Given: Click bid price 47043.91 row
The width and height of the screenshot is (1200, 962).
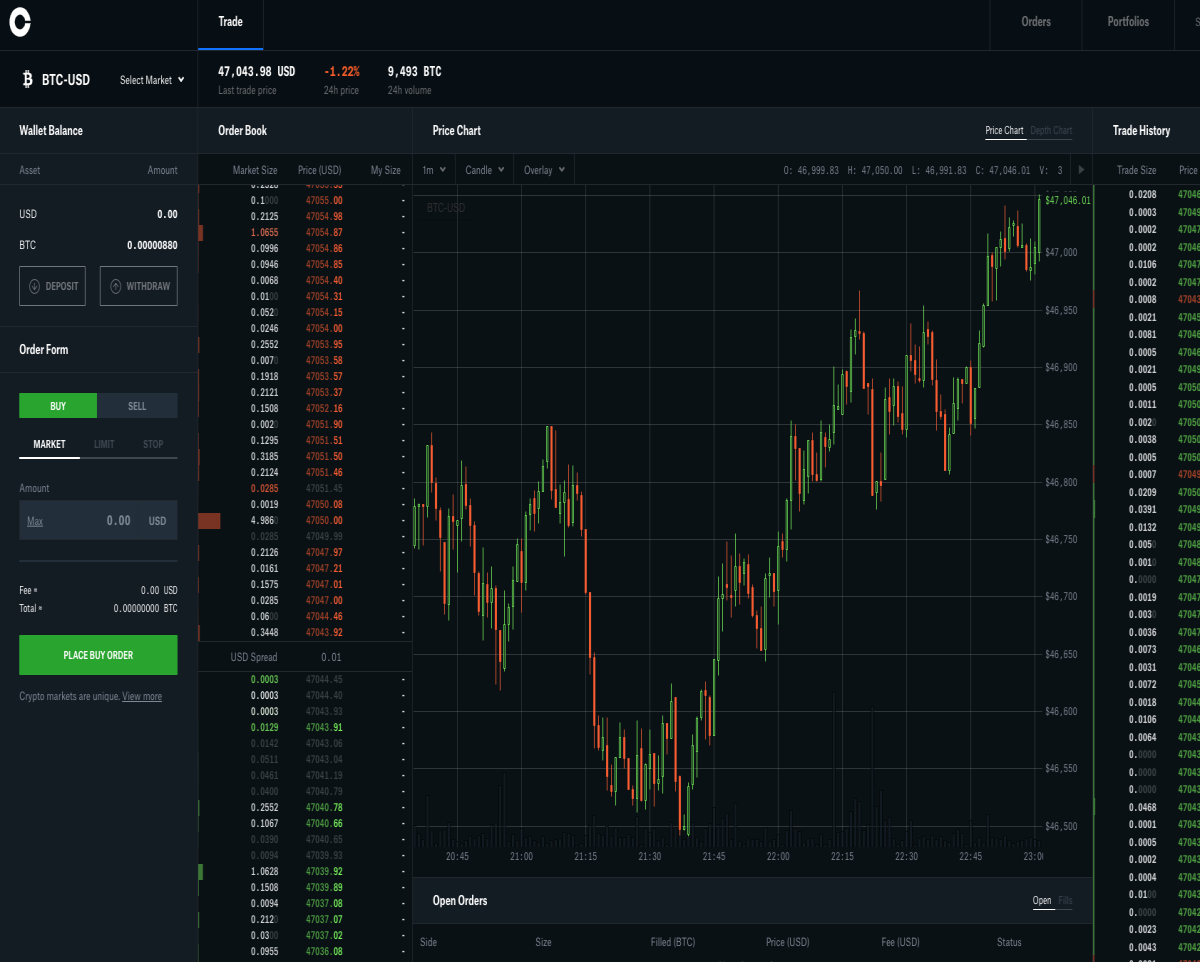Looking at the screenshot, I should (305, 727).
